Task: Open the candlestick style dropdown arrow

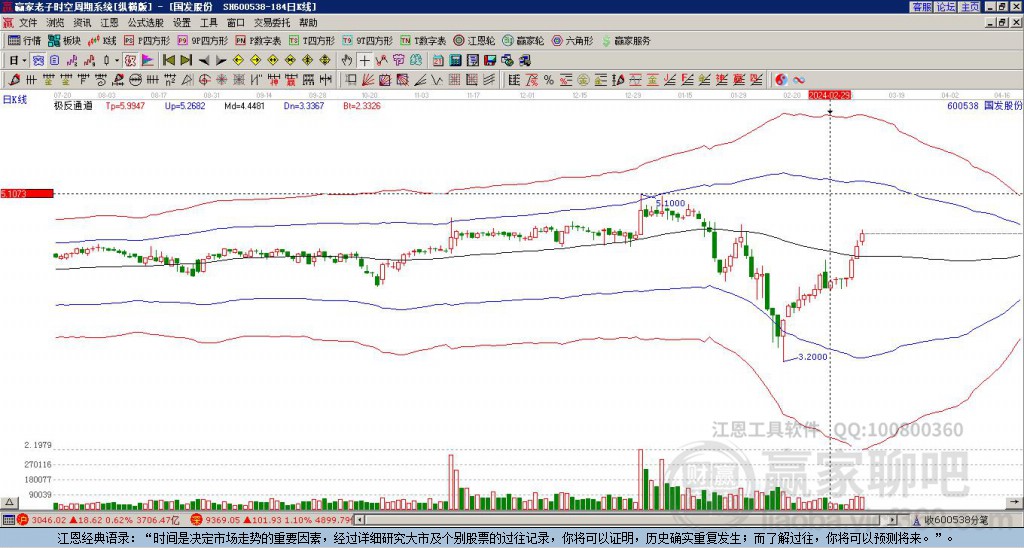Action: pos(117,61)
